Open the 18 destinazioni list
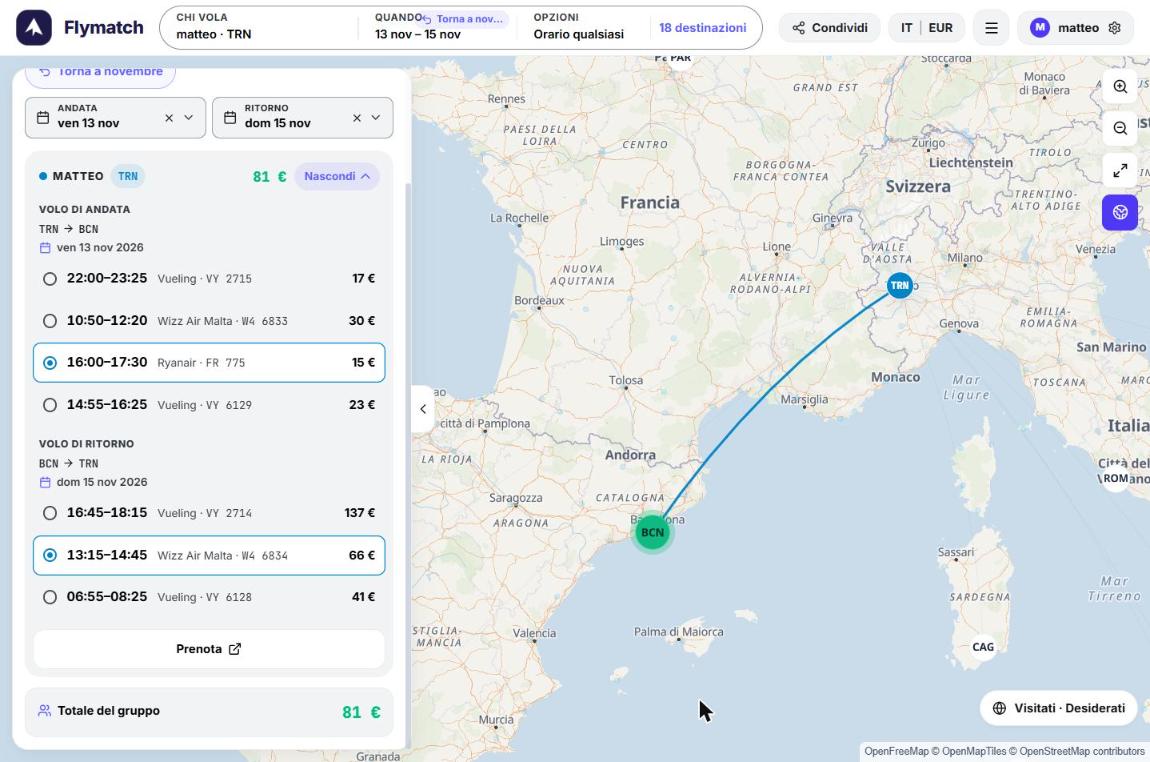Image resolution: width=1150 pixels, height=762 pixels. coord(703,28)
